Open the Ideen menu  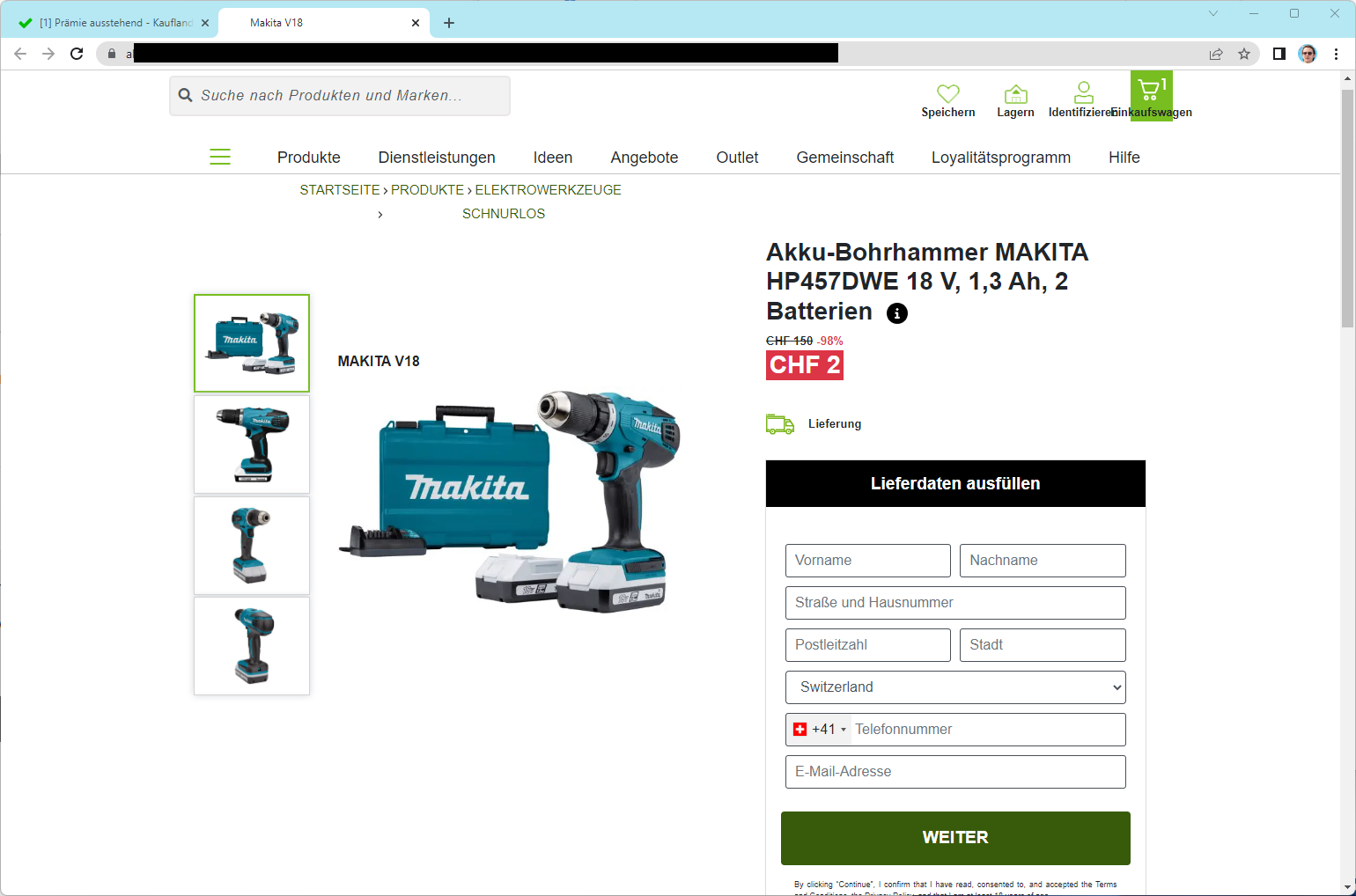coord(553,158)
